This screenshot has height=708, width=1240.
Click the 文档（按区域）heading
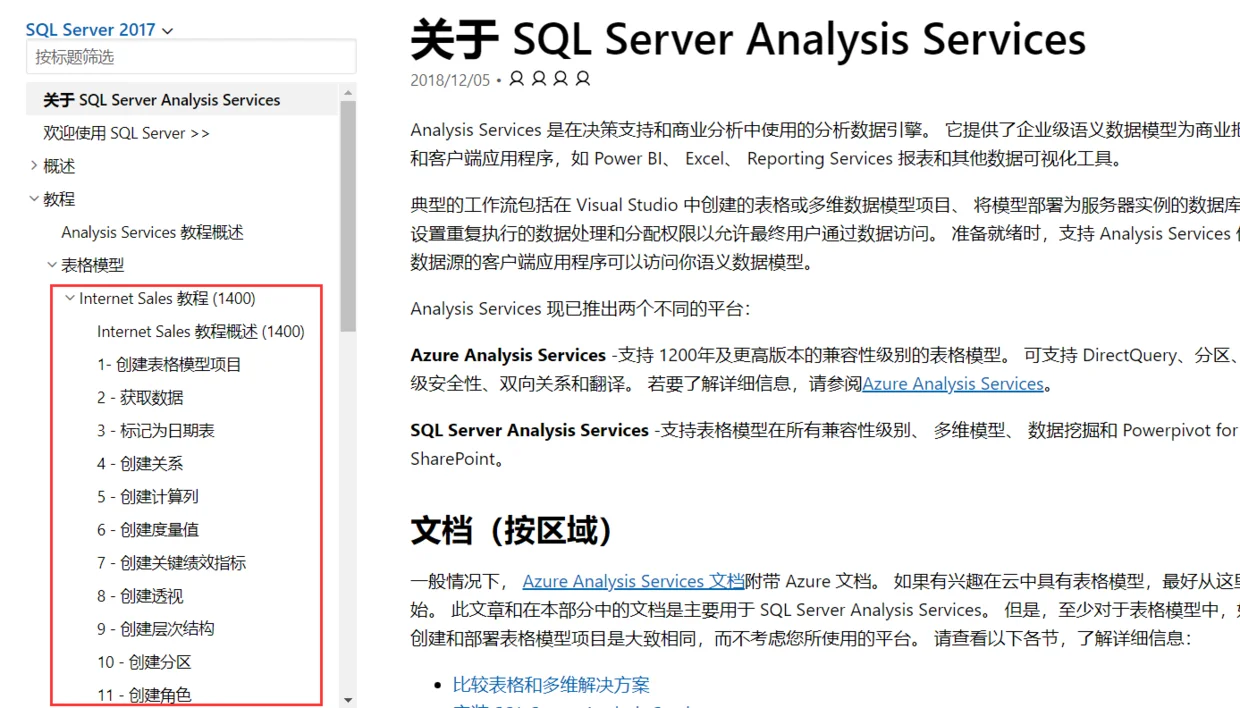[511, 530]
